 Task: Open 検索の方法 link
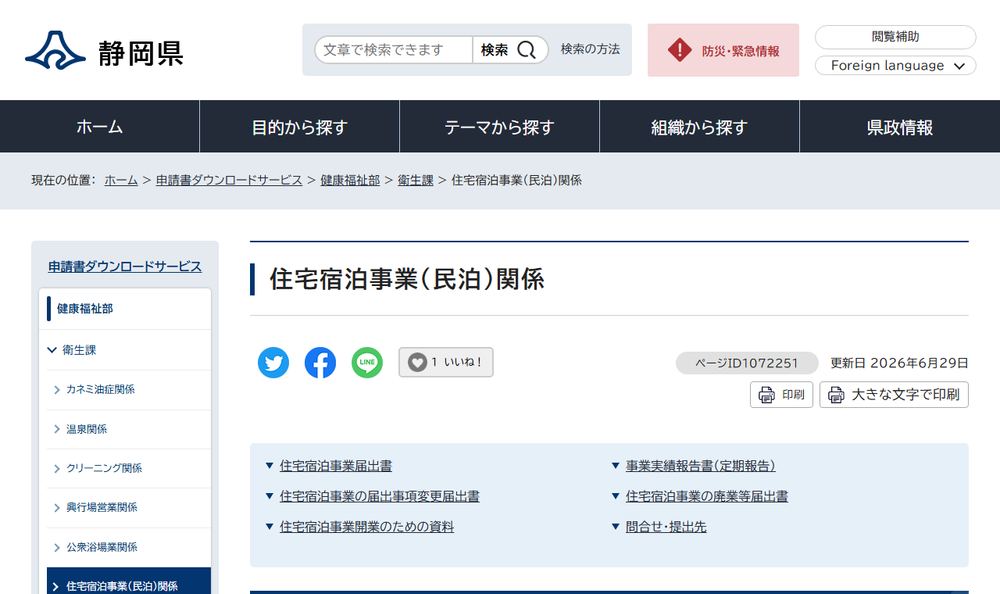[590, 49]
